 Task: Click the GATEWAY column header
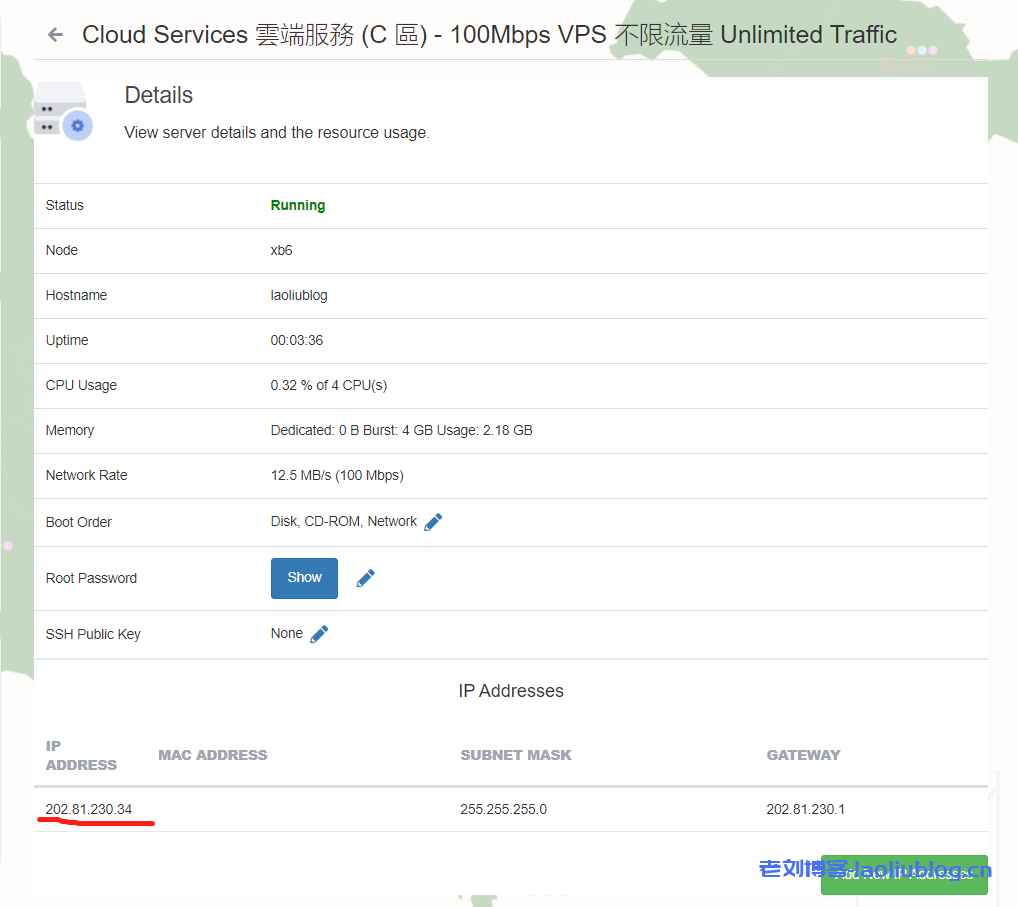[x=803, y=755]
